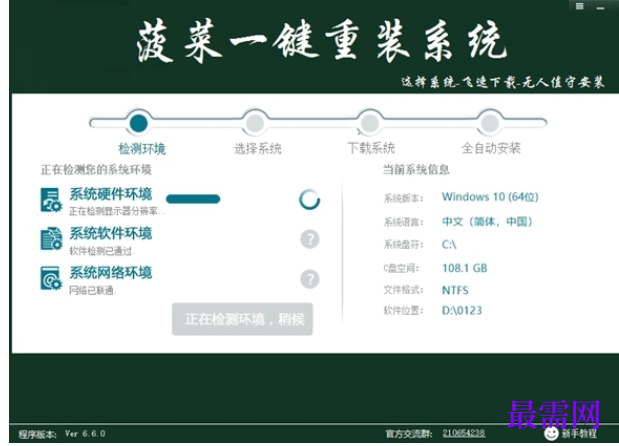Click the D:\0123 software location value
Image resolution: width=619 pixels, height=446 pixels.
pyautogui.click(x=462, y=311)
